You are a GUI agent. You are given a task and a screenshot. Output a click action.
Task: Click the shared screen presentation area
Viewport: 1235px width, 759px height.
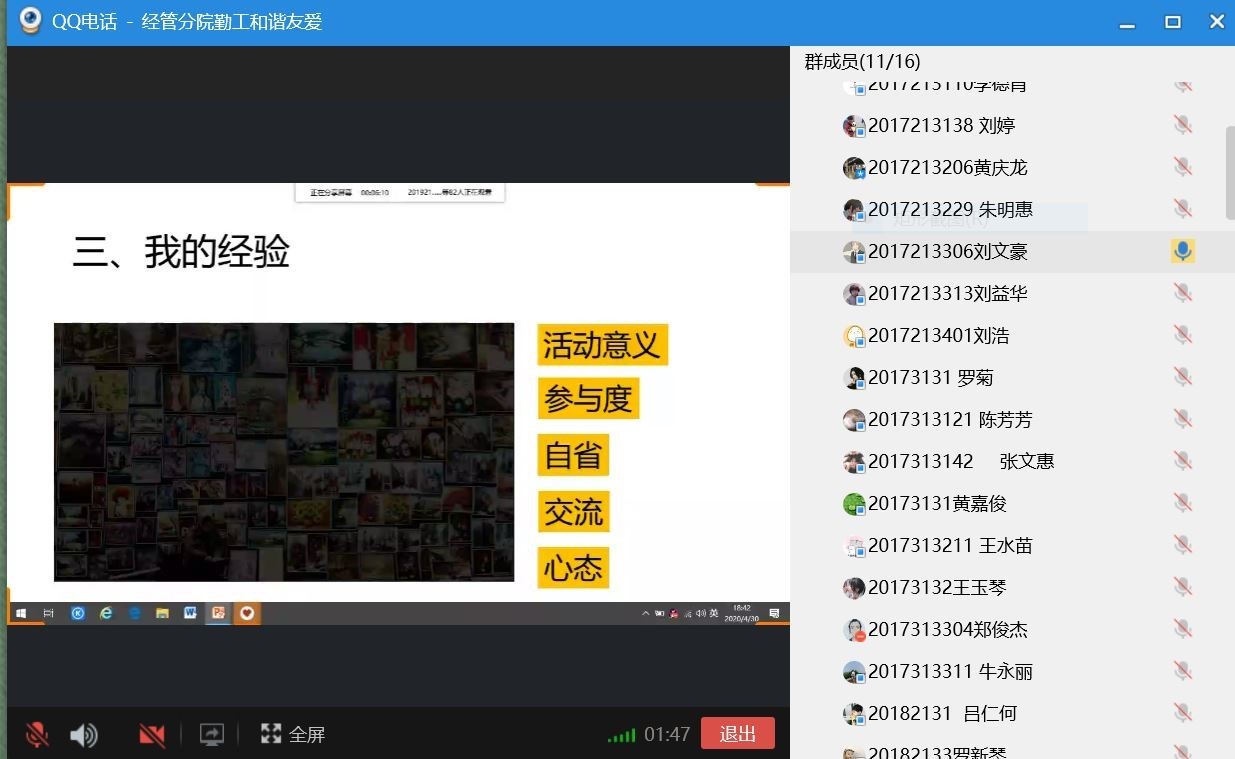(x=398, y=400)
